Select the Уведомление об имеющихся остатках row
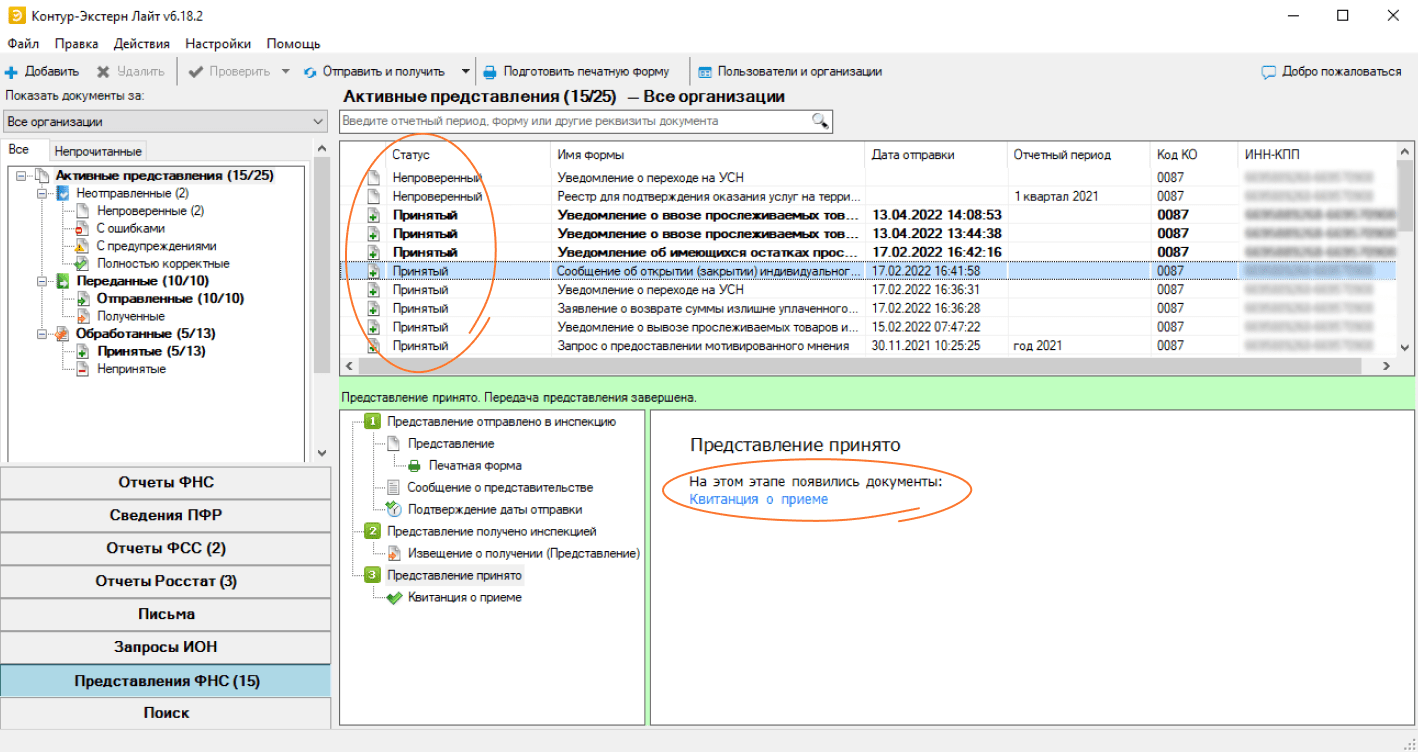 [868, 252]
